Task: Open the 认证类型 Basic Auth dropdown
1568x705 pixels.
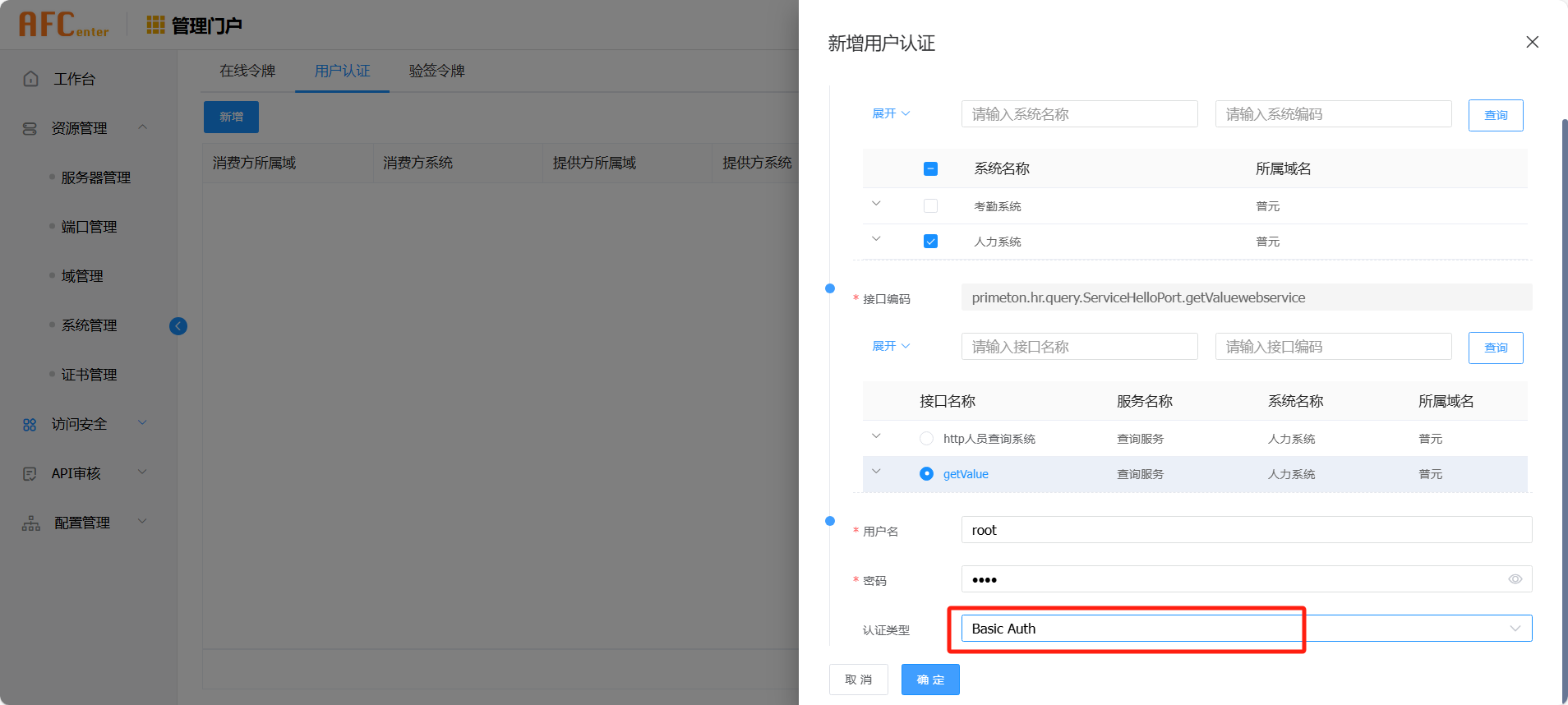Action: click(x=1246, y=629)
